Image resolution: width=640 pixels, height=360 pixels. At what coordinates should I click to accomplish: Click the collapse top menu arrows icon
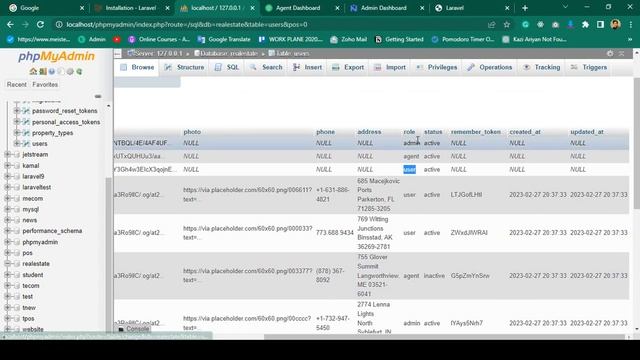(621, 53)
